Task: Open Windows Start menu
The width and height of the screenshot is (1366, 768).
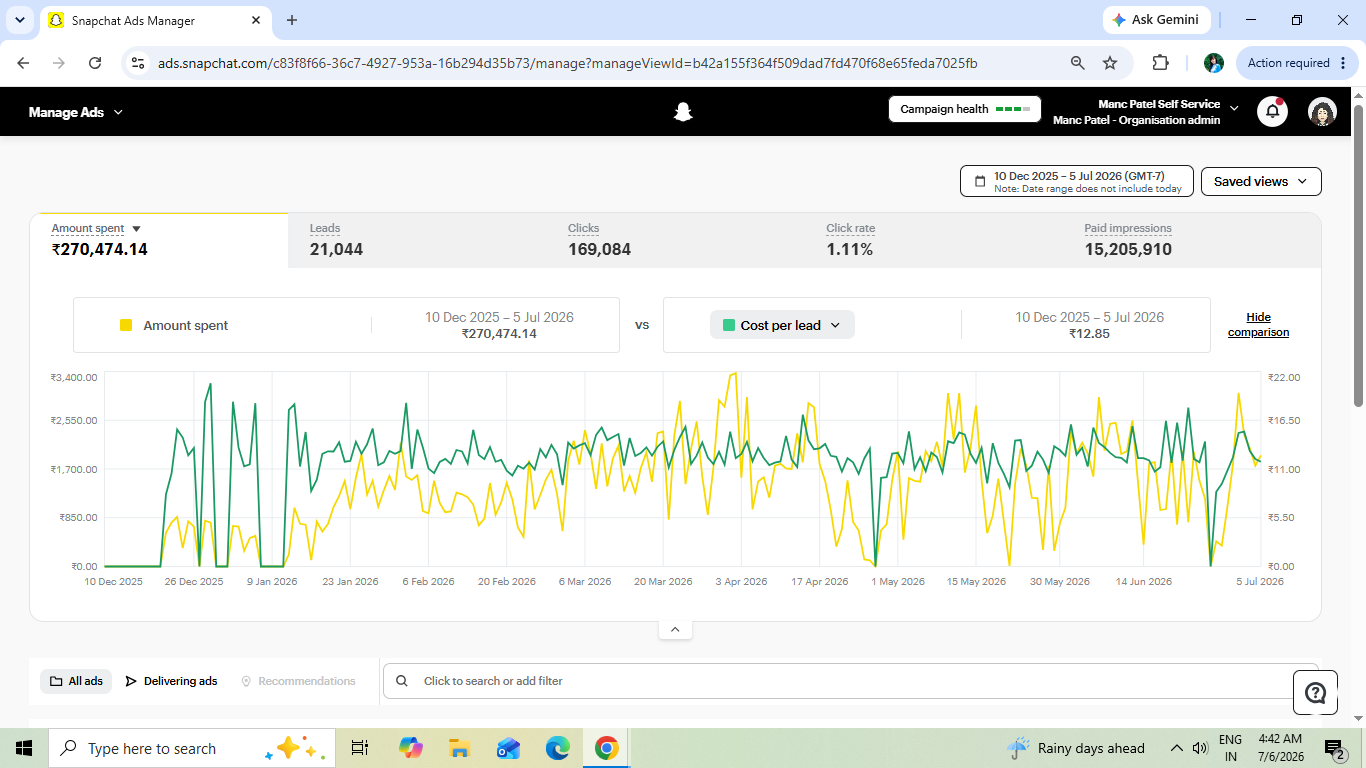Action: pos(24,748)
